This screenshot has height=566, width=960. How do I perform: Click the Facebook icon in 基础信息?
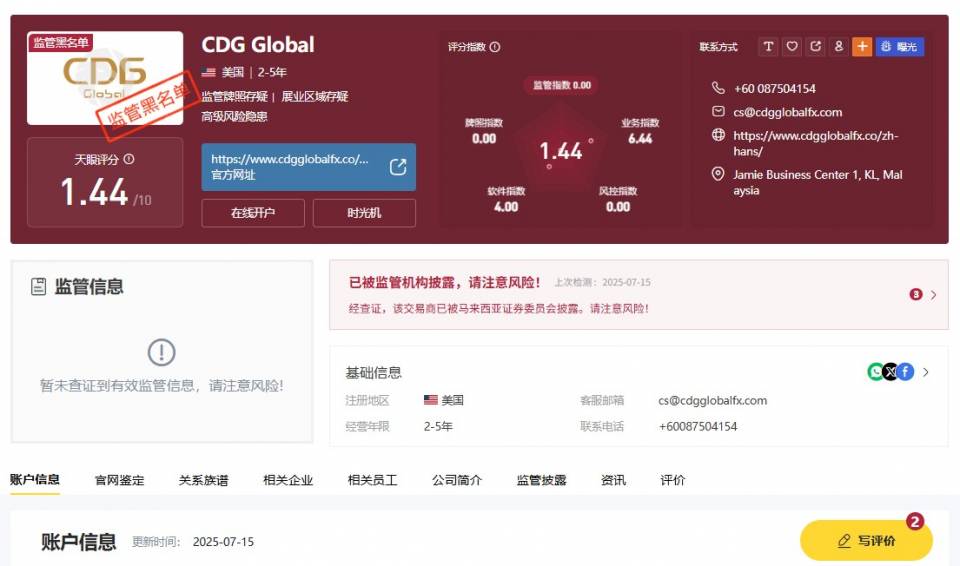point(905,372)
